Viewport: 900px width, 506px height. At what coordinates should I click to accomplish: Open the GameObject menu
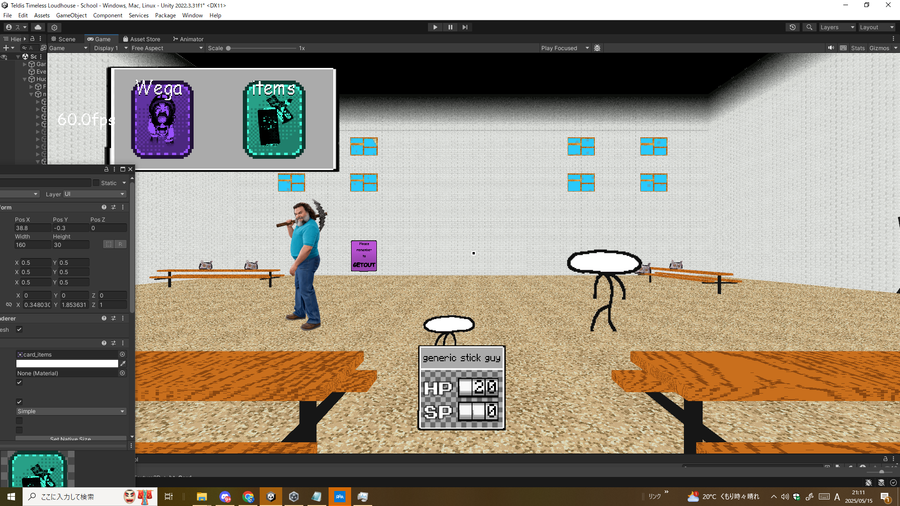tap(71, 15)
